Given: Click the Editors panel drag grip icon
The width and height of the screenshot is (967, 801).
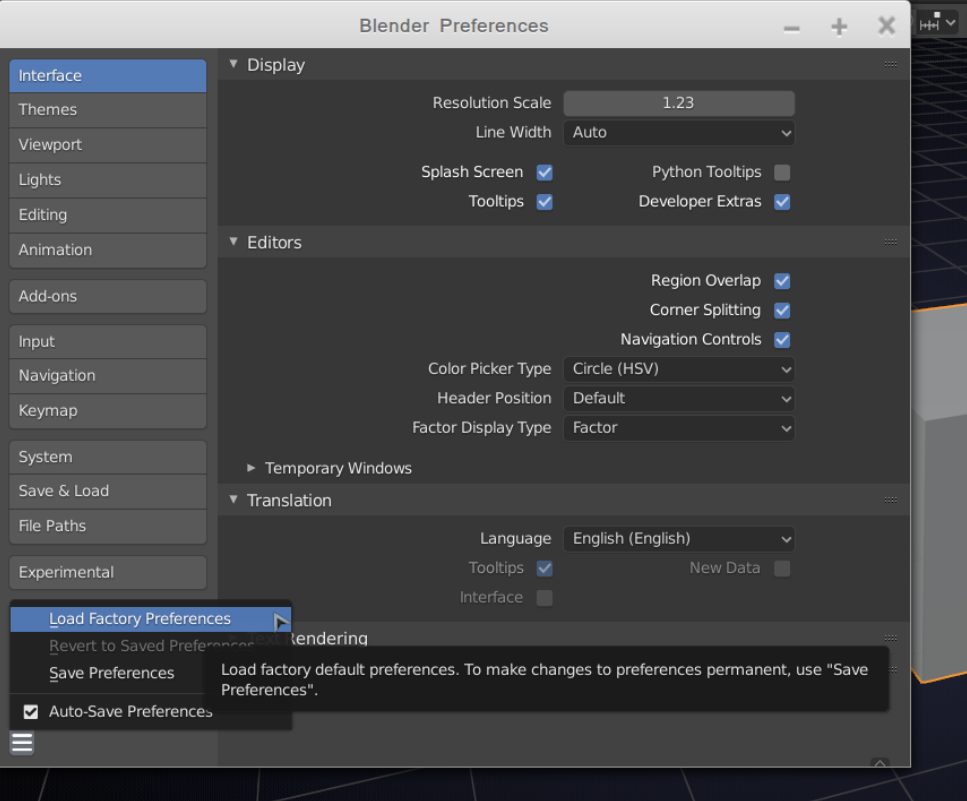Looking at the screenshot, I should [x=890, y=242].
